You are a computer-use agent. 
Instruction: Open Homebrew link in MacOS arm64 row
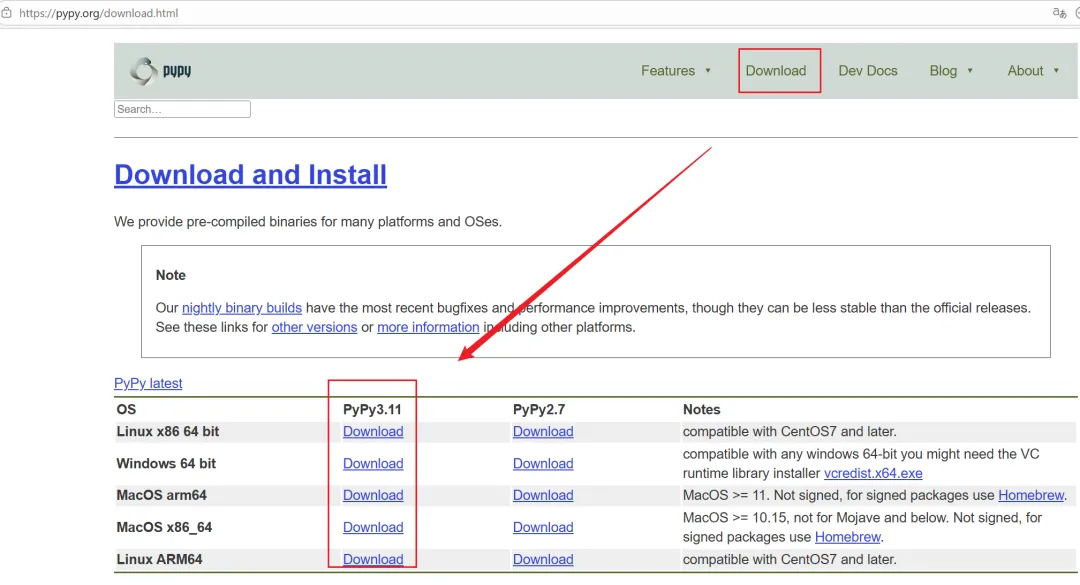tap(1031, 495)
